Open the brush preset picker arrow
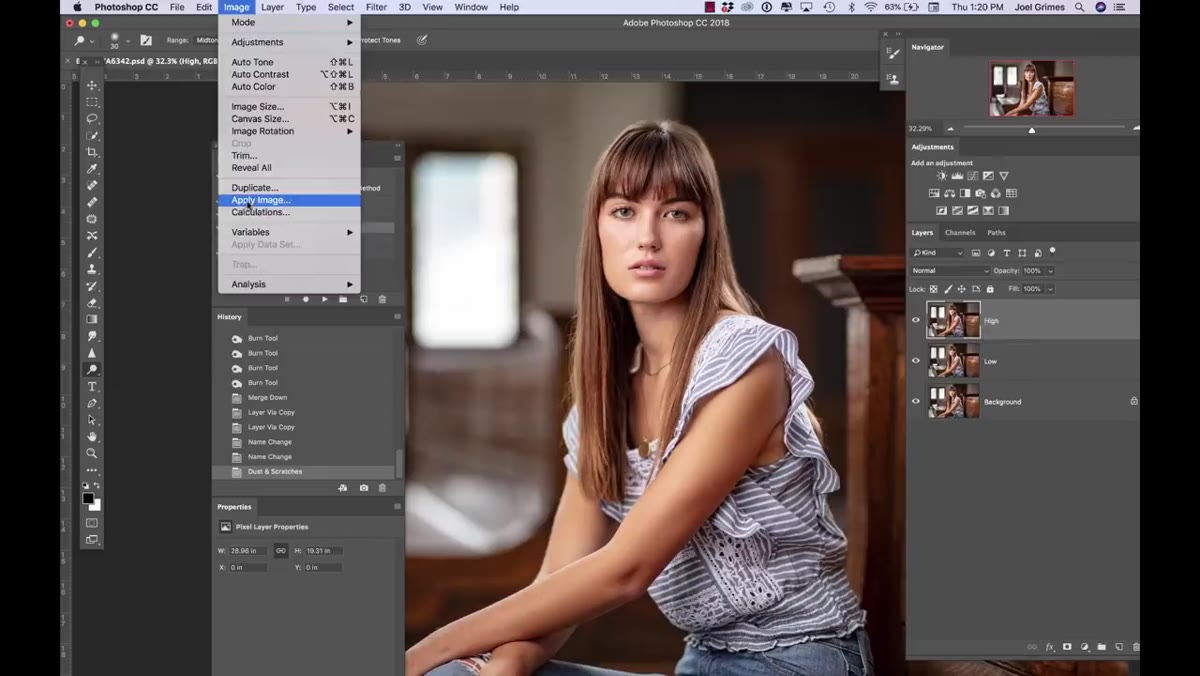This screenshot has height=676, width=1200. click(129, 40)
